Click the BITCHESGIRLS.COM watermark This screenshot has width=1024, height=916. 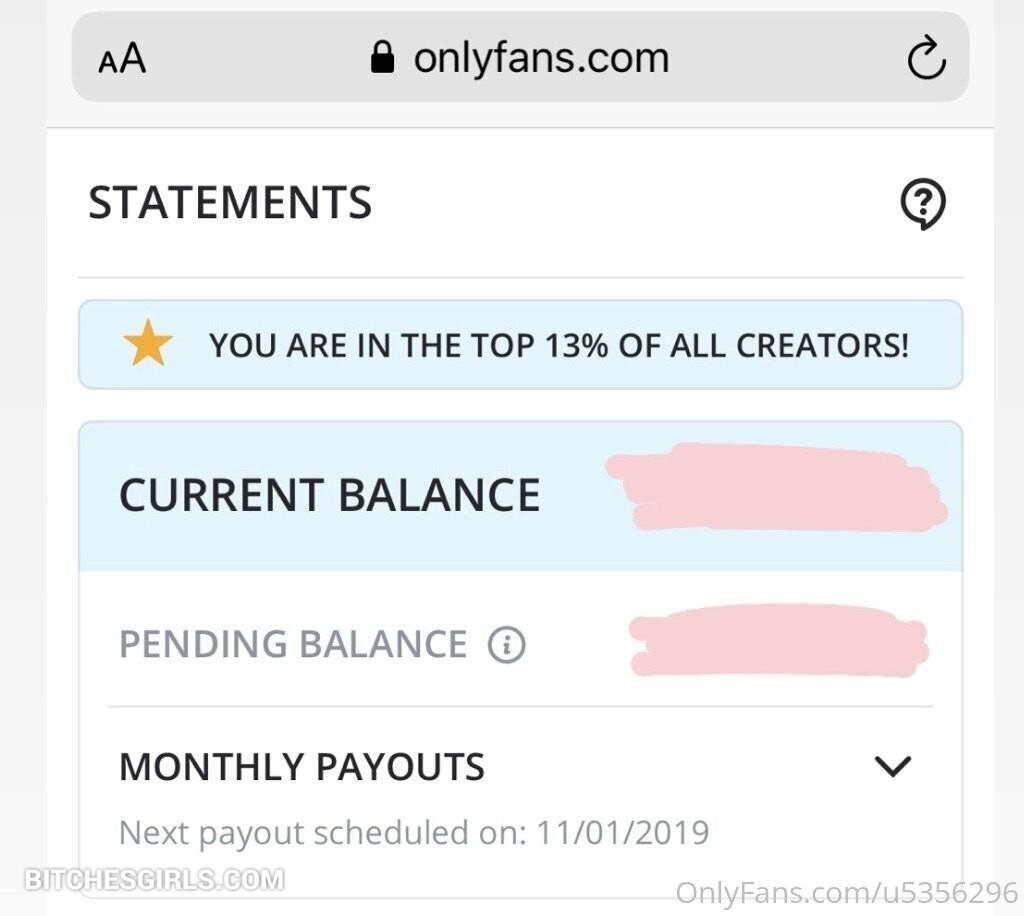(x=155, y=880)
